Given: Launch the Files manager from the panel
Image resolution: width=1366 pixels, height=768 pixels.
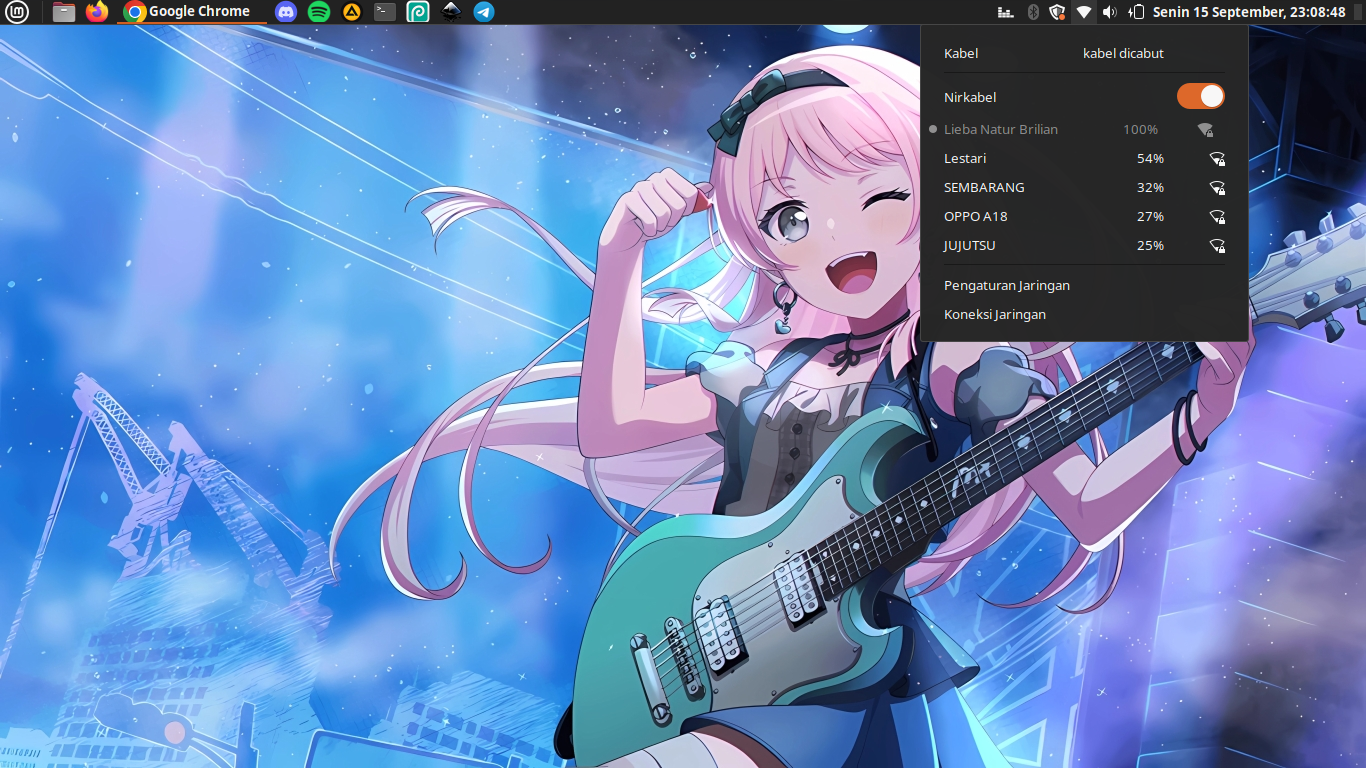Looking at the screenshot, I should pos(64,12).
